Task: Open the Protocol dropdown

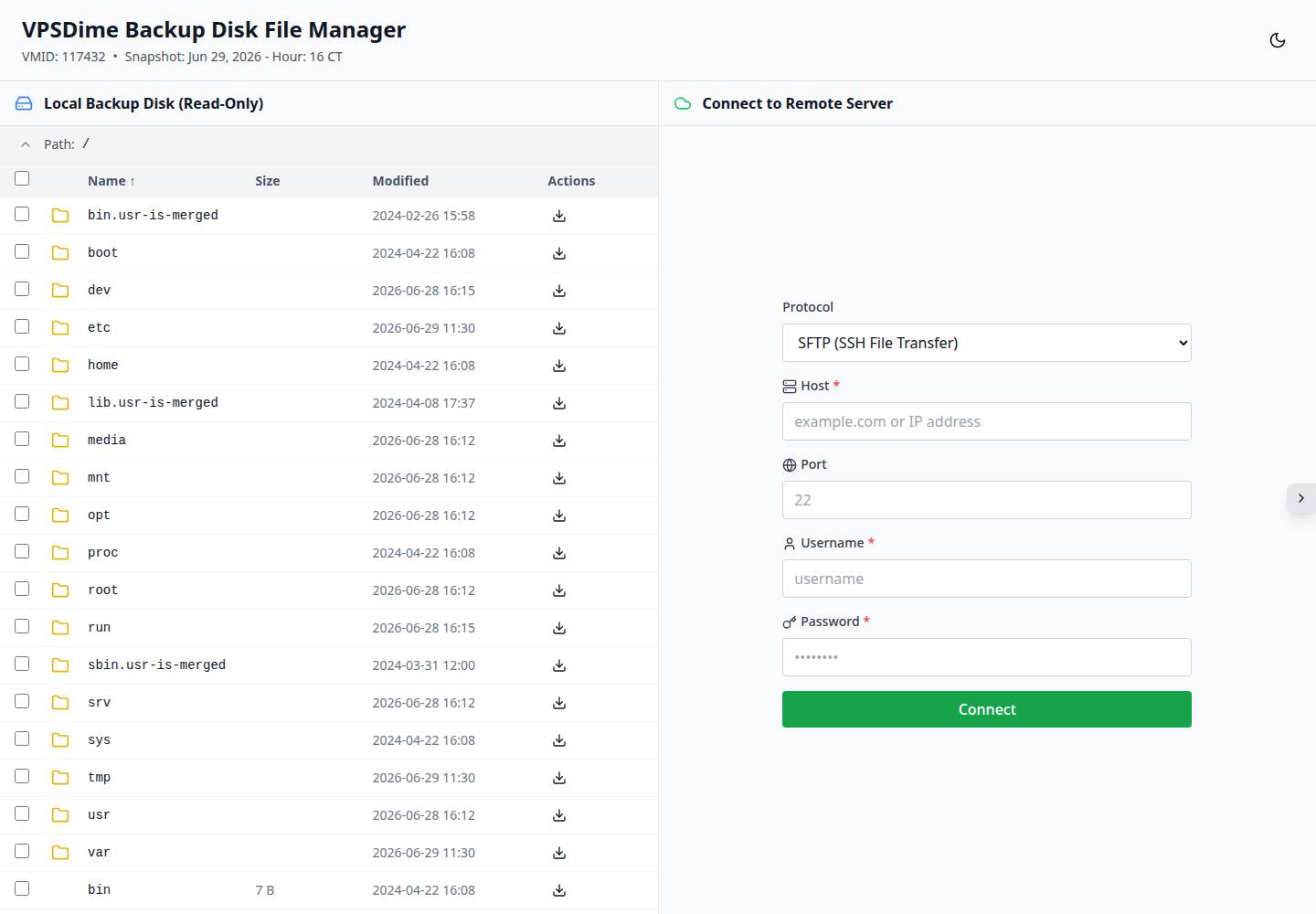Action: (x=987, y=343)
